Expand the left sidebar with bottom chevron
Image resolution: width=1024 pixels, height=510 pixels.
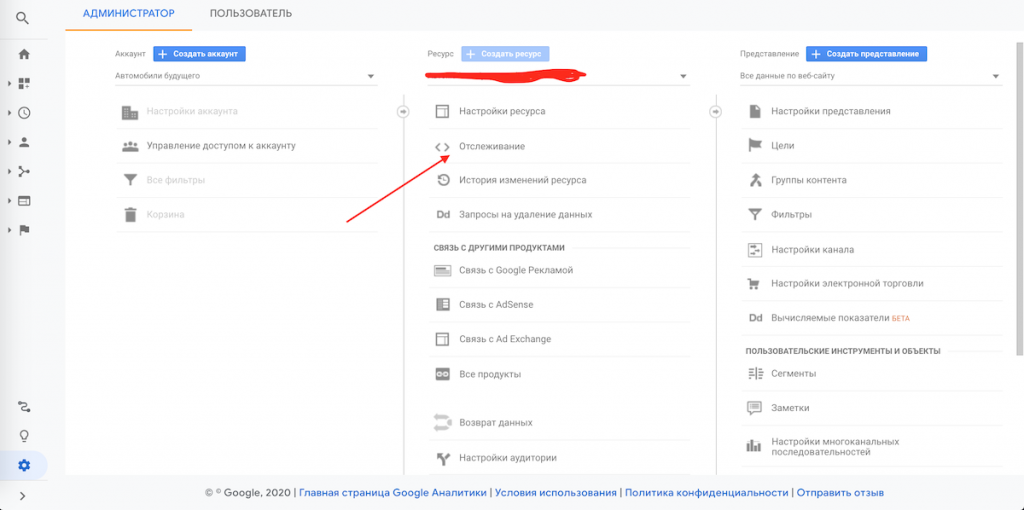24,496
